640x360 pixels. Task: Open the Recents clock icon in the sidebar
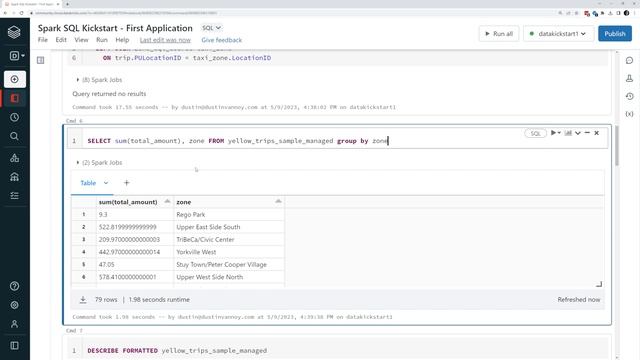tap(15, 118)
